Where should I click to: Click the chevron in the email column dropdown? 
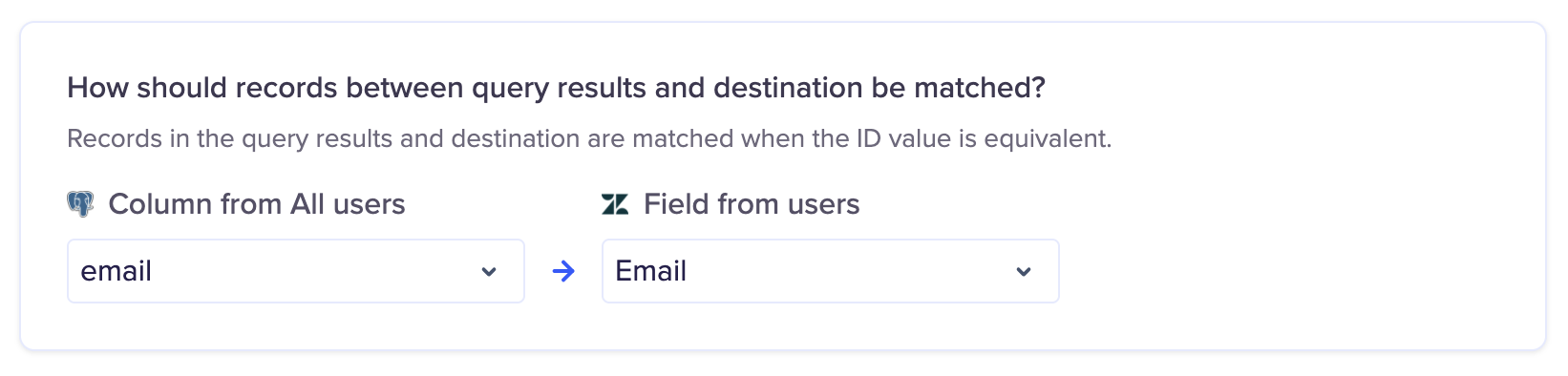489,272
